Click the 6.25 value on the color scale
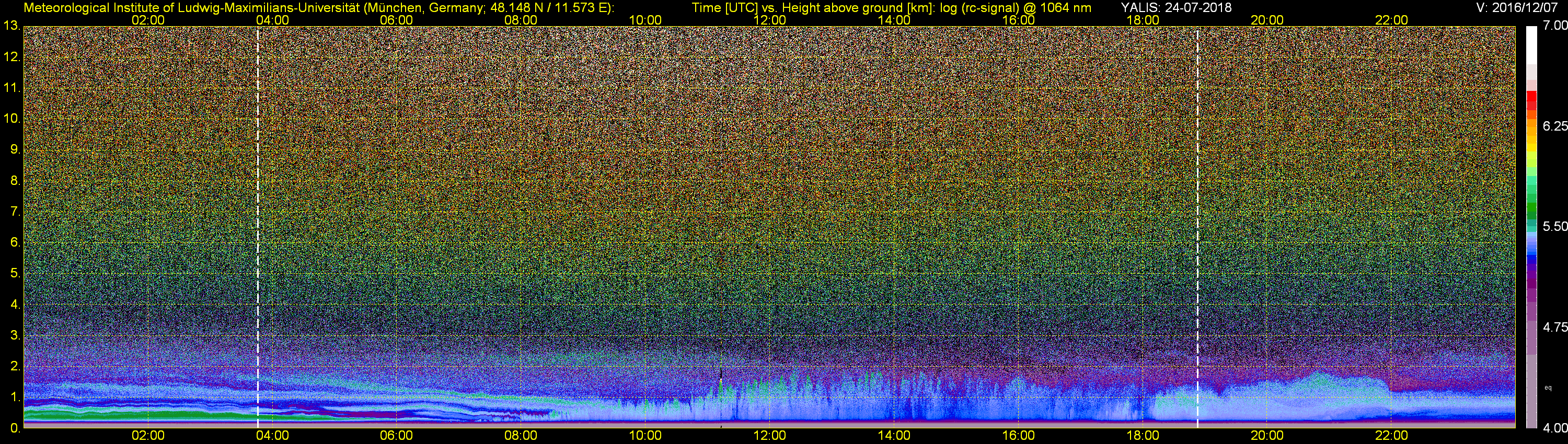 coord(1555,126)
